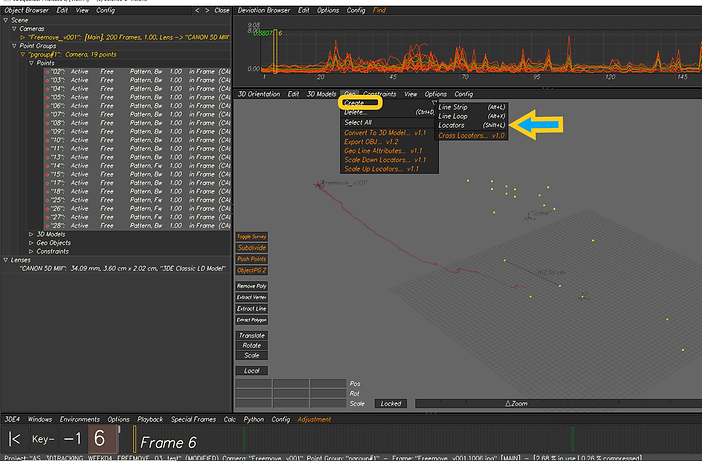Select Cross Locators... v1.0
Screen dimensions: 702x461
click(x=471, y=136)
